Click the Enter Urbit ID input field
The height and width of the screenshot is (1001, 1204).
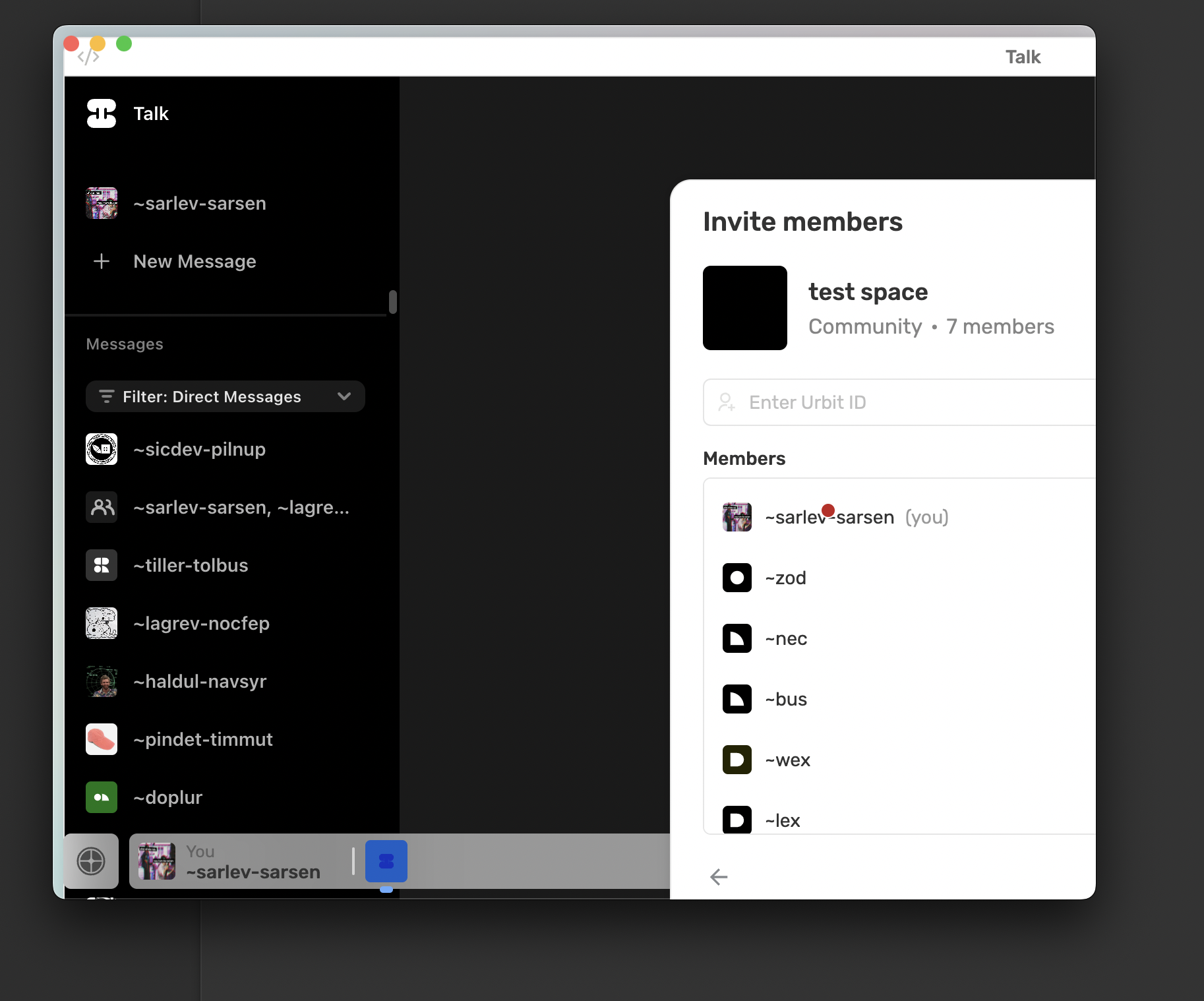(x=890, y=402)
